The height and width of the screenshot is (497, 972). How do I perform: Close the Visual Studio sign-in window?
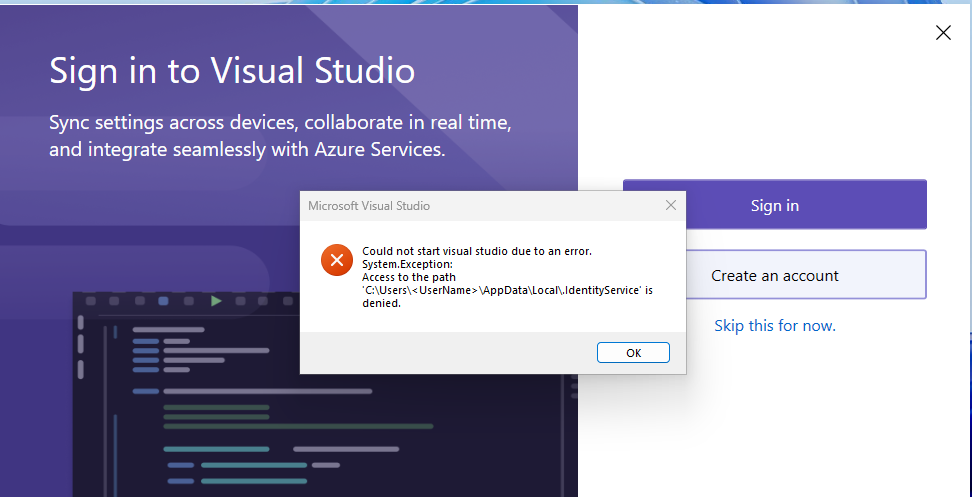pyautogui.click(x=943, y=33)
